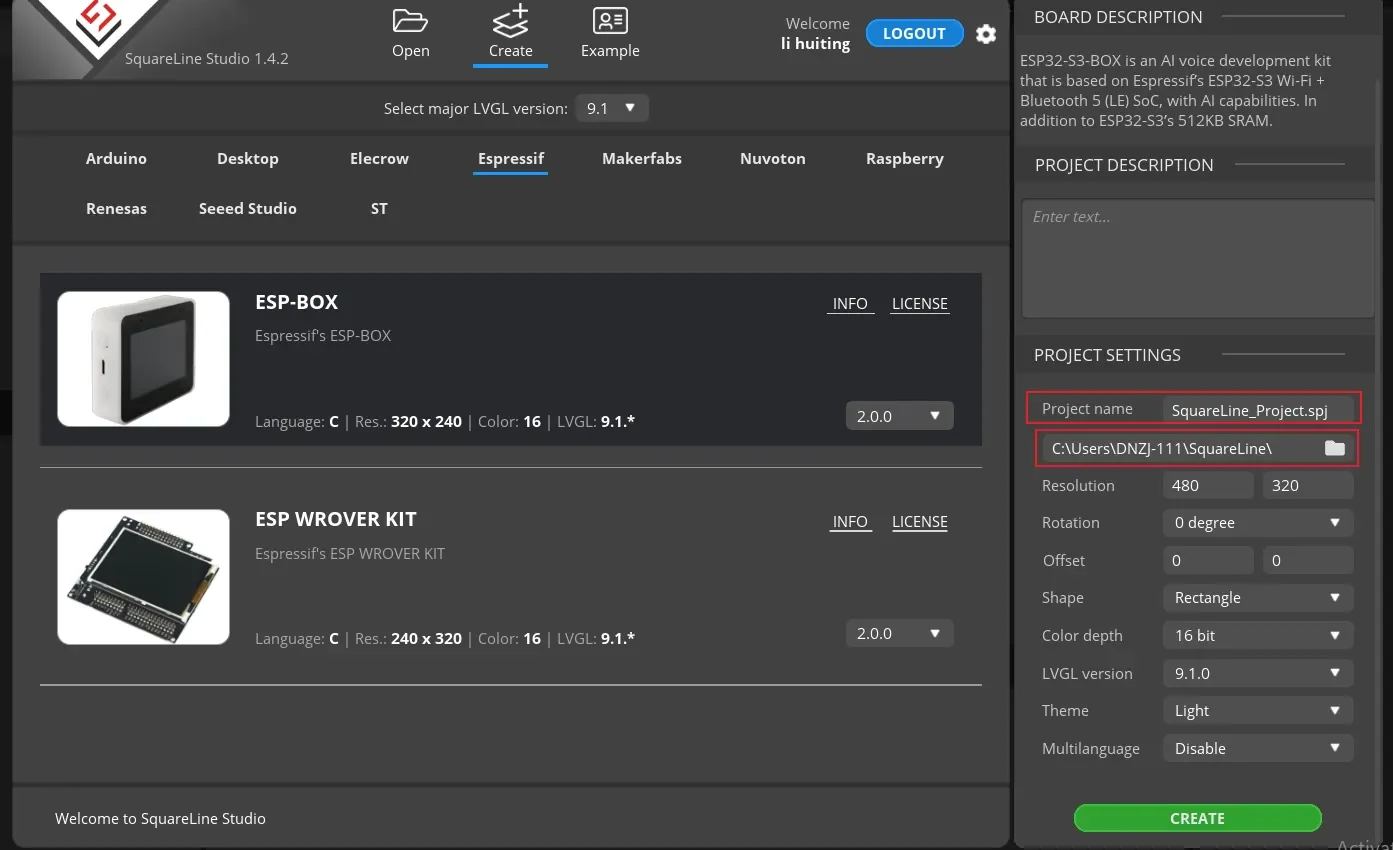Click the Open project folder icon
1393x850 pixels.
[410, 22]
